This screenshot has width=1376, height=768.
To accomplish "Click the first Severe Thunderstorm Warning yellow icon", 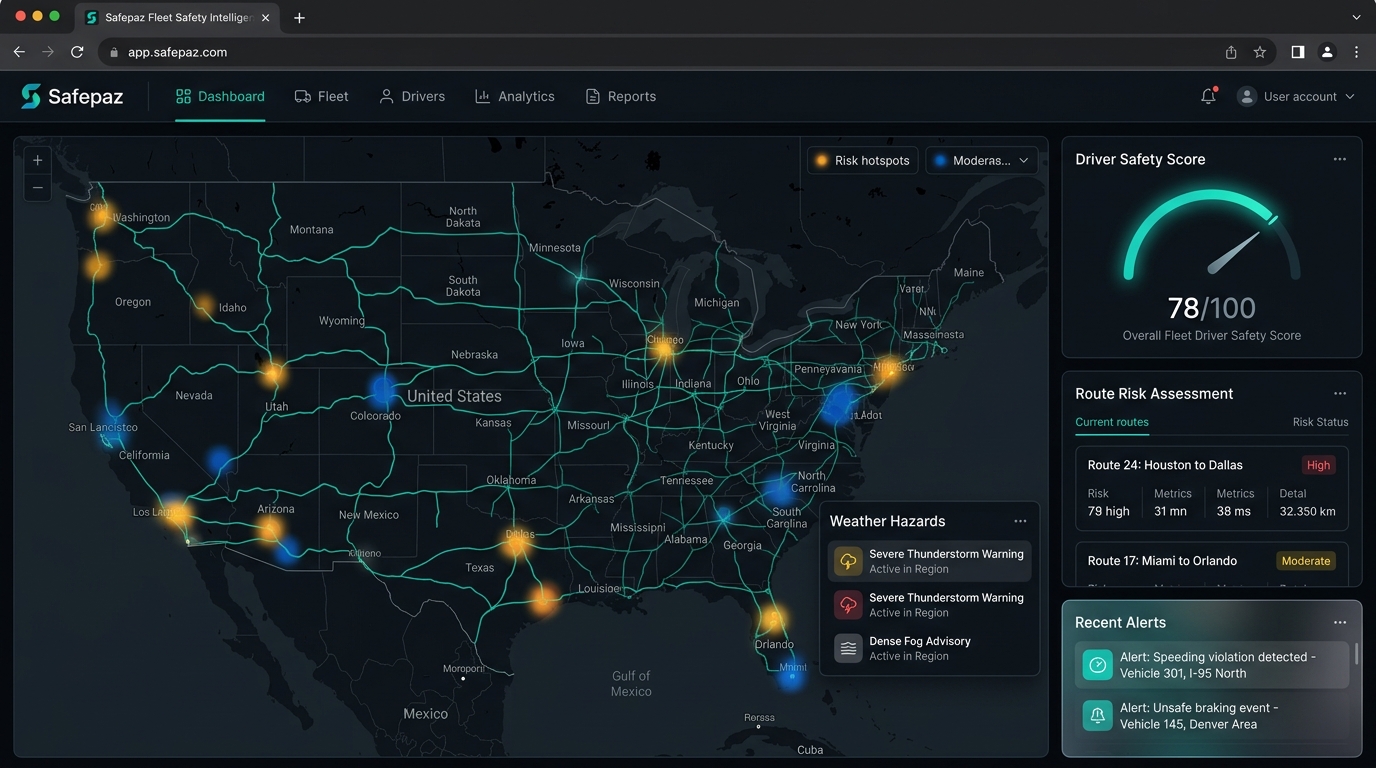I will [848, 561].
